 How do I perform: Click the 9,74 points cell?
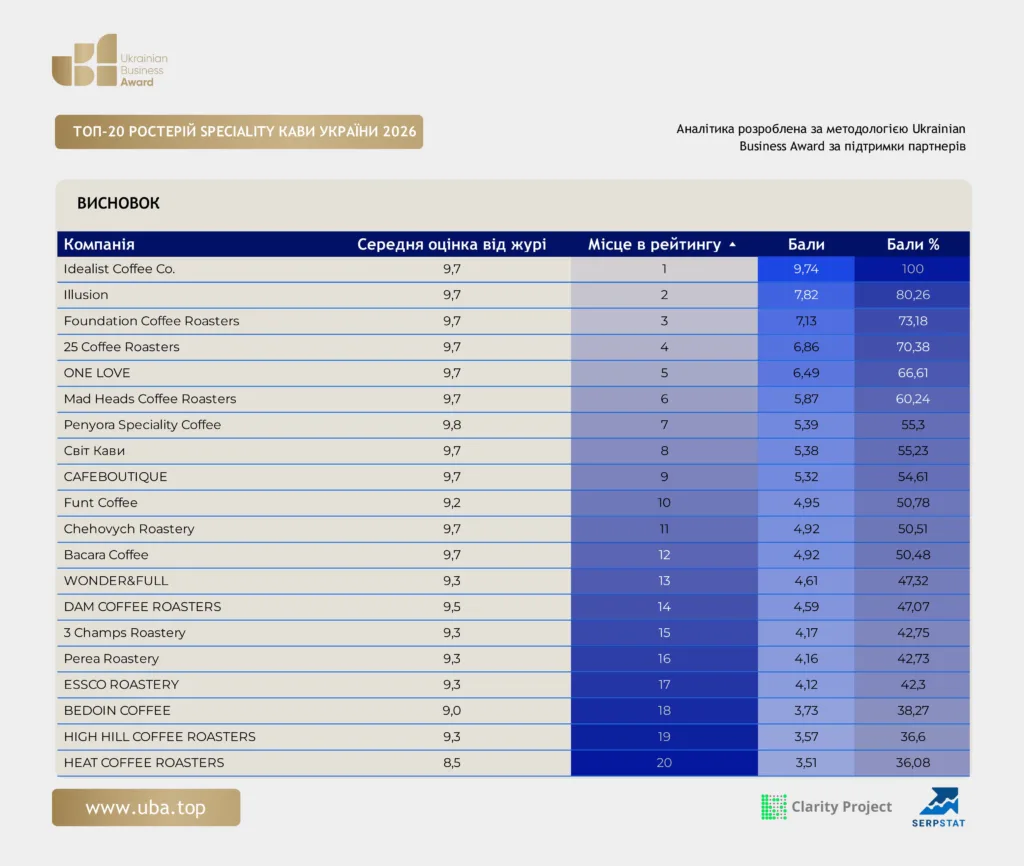click(x=806, y=269)
